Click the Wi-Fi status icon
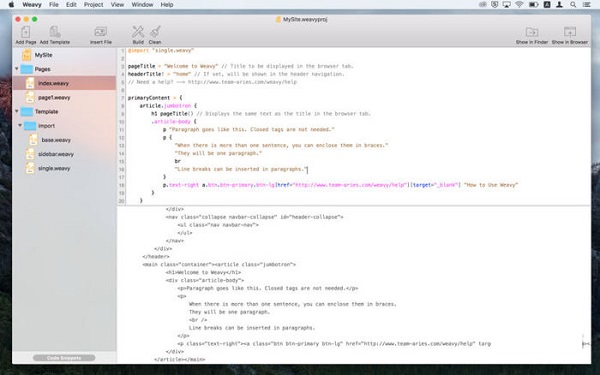 point(519,5)
